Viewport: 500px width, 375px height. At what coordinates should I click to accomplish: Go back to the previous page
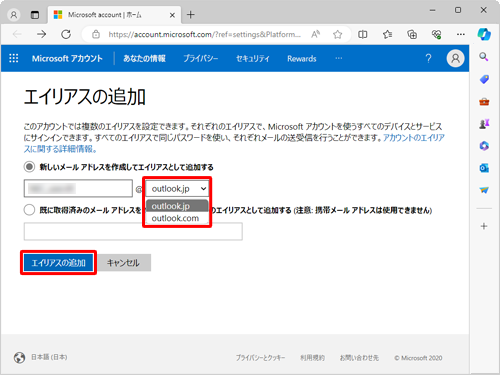(17, 34)
